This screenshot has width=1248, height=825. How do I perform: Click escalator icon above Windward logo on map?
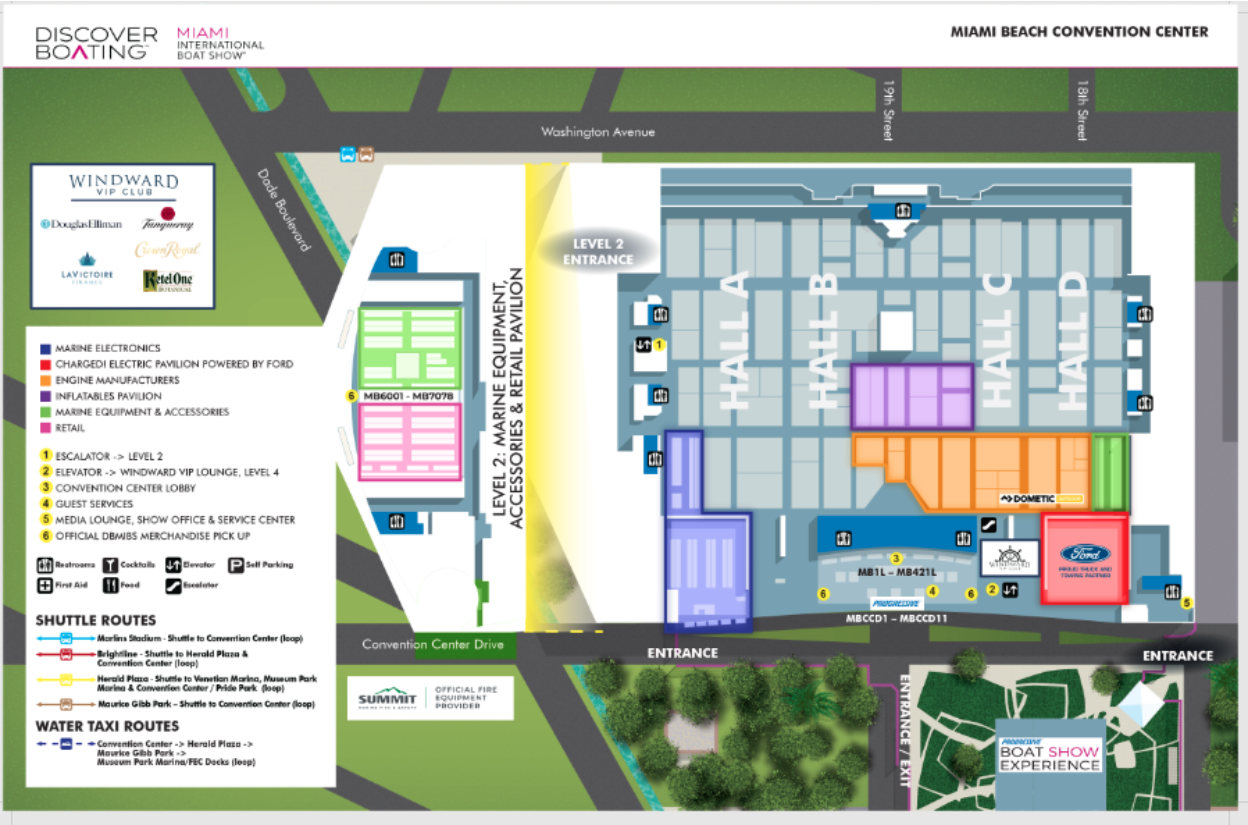tap(988, 523)
